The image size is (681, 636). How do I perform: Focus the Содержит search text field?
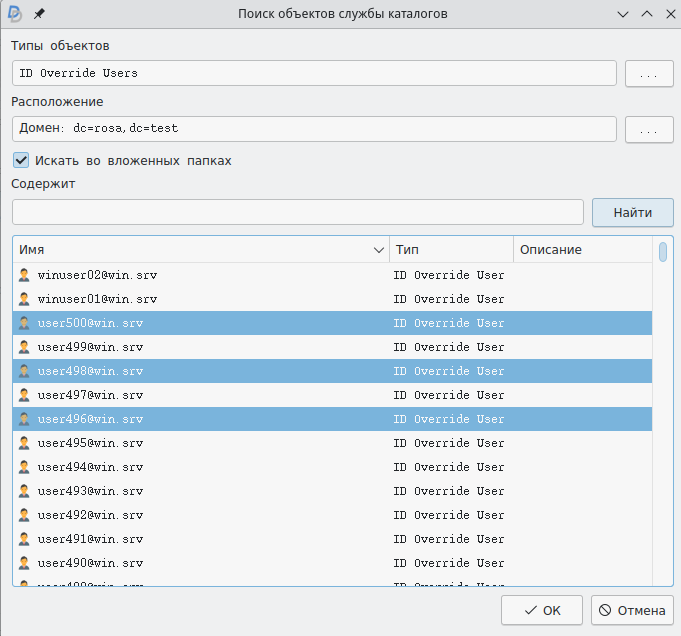pyautogui.click(x=297, y=212)
